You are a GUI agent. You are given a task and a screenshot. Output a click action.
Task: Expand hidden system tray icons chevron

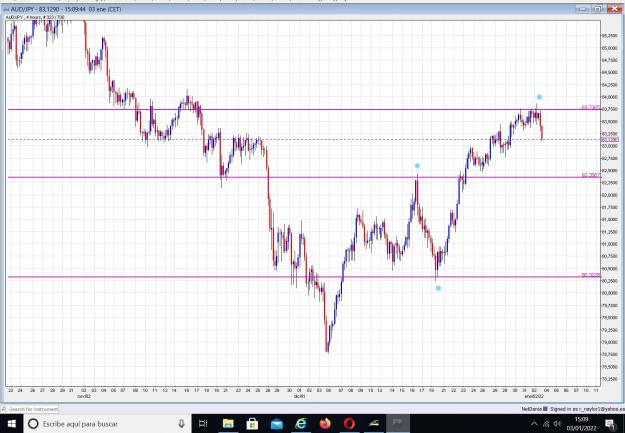tap(535, 424)
